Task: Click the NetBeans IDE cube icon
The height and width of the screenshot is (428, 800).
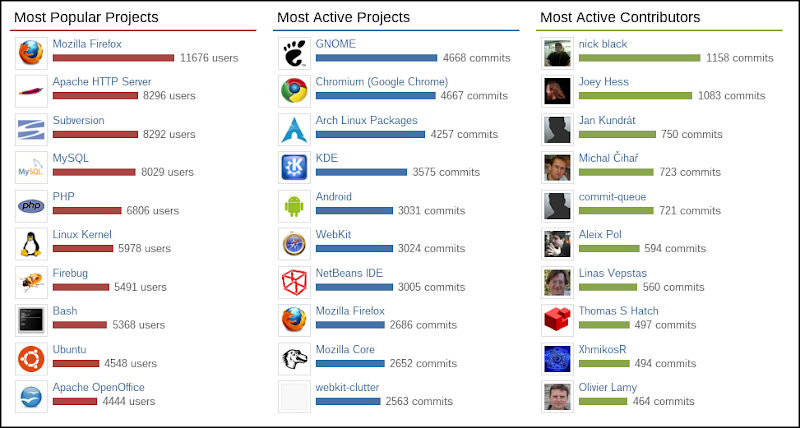Action: click(x=295, y=281)
